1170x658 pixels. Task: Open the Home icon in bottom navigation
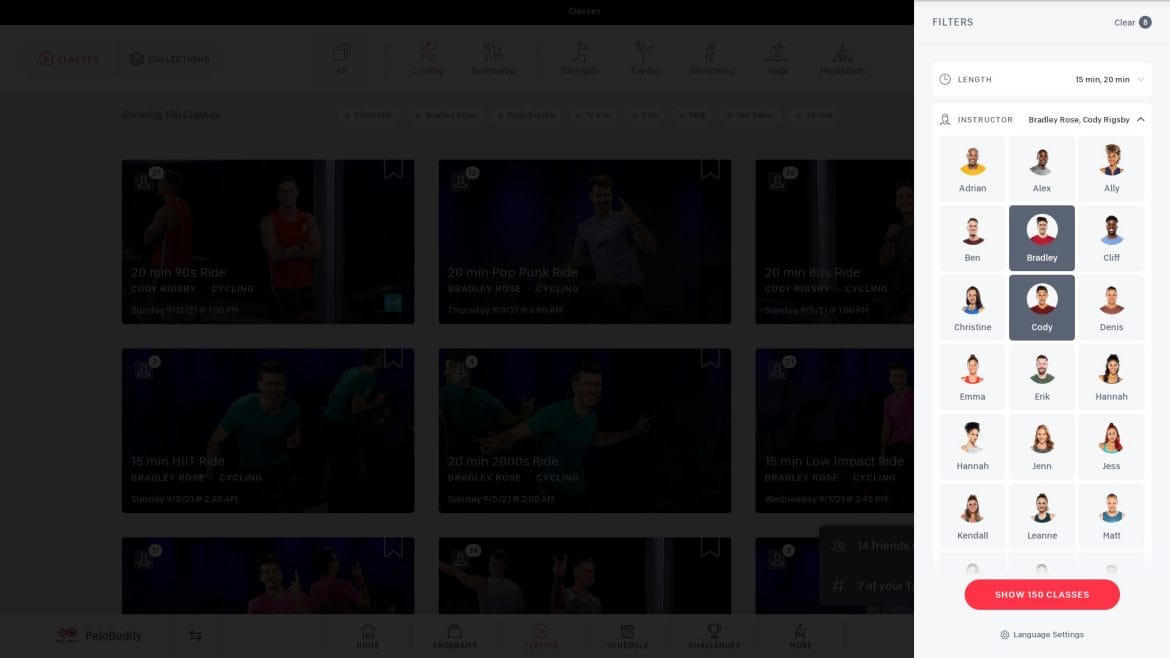pyautogui.click(x=367, y=631)
